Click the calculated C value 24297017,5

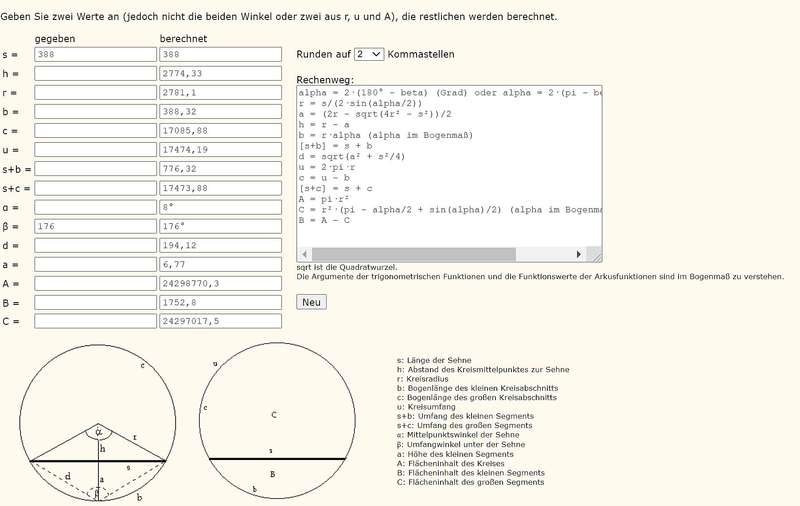coord(220,321)
